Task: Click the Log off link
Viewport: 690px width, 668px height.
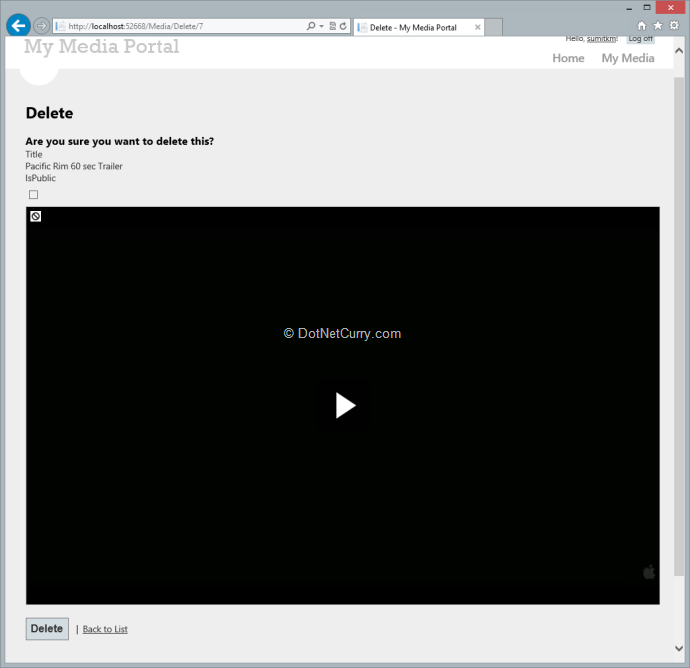Action: point(640,39)
